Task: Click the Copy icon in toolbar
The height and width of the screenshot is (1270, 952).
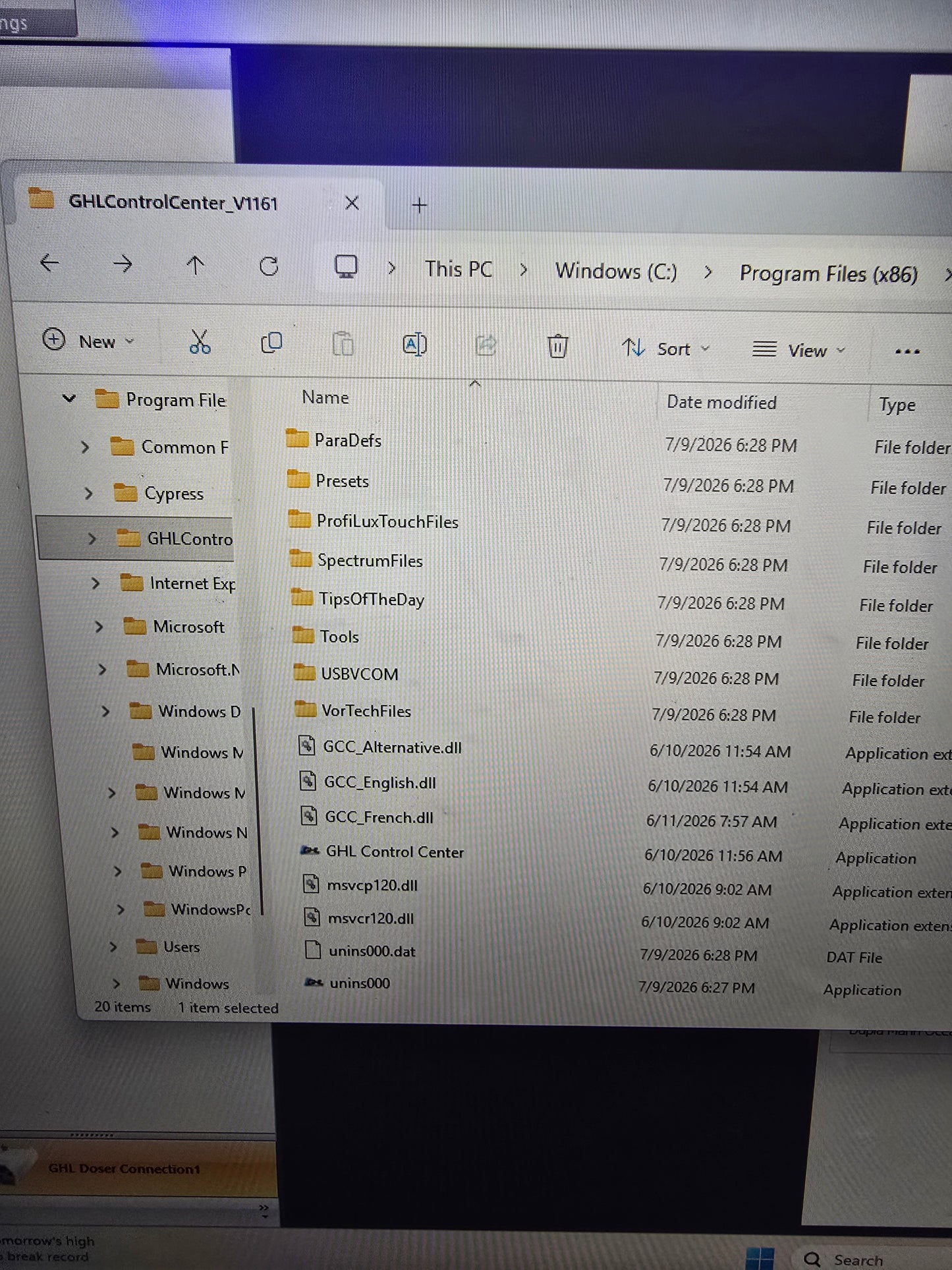Action: click(271, 343)
